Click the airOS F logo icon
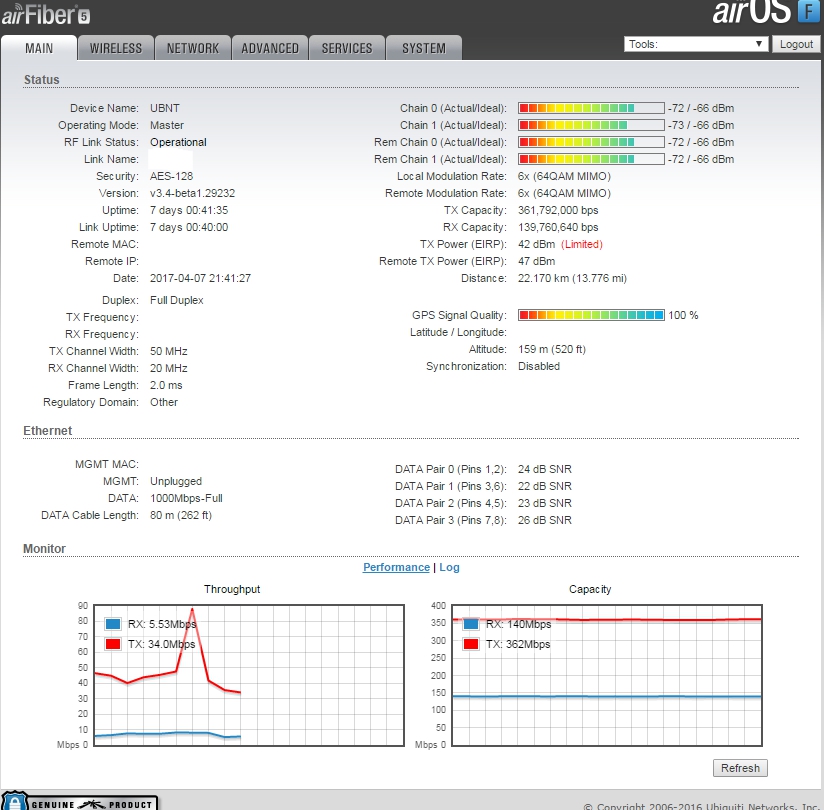 807,12
